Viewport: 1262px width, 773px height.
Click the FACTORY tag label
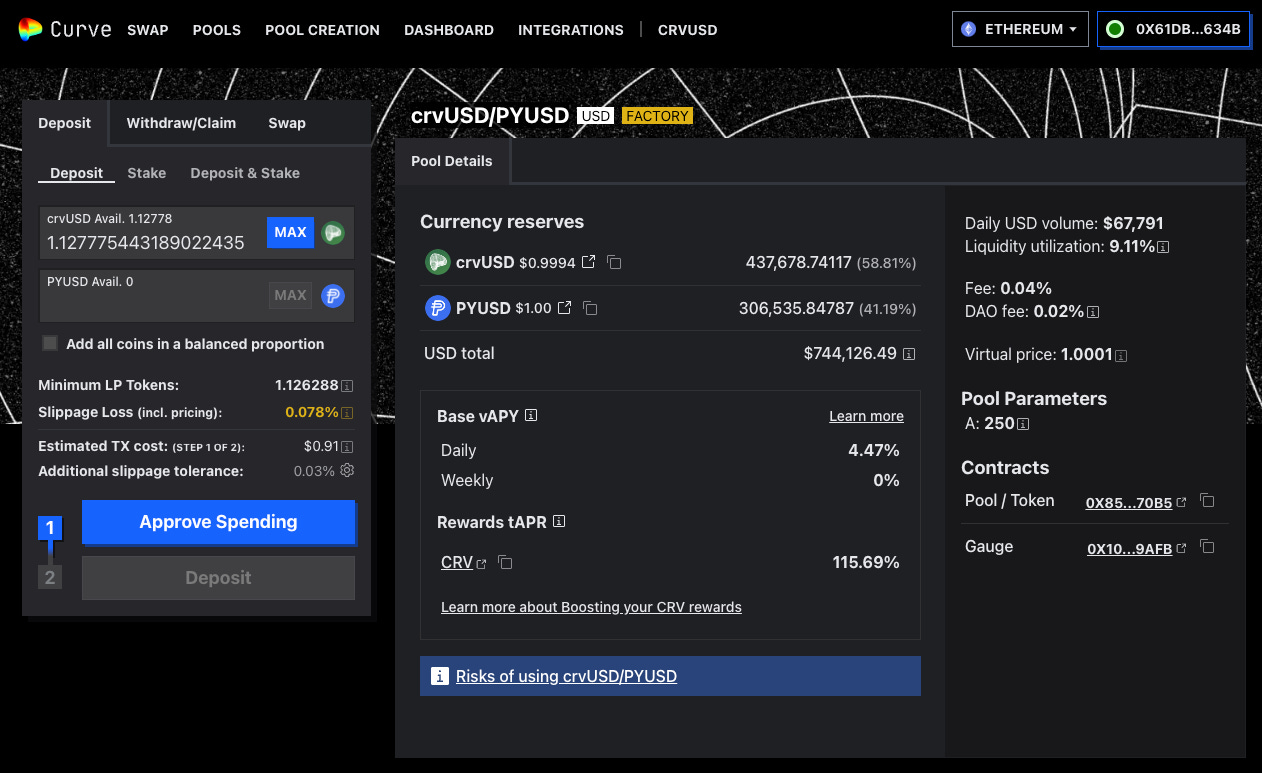[x=657, y=116]
